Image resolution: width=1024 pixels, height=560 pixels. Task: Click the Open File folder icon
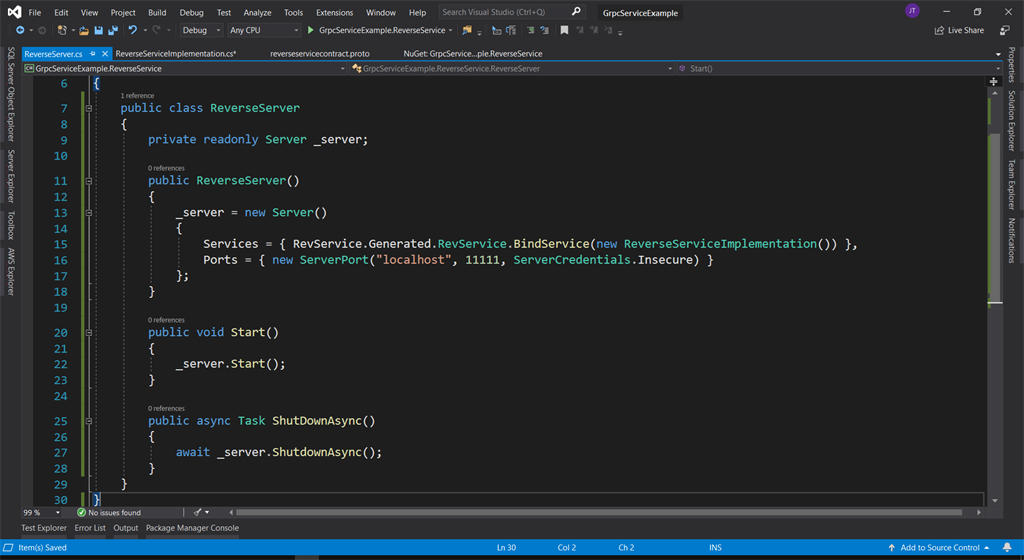coord(84,31)
